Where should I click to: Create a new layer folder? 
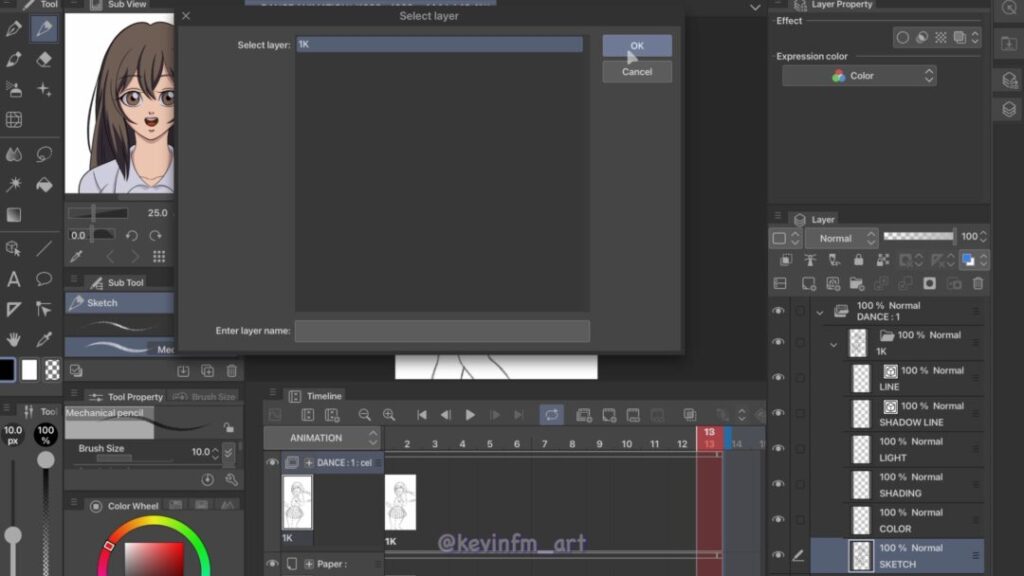(856, 283)
